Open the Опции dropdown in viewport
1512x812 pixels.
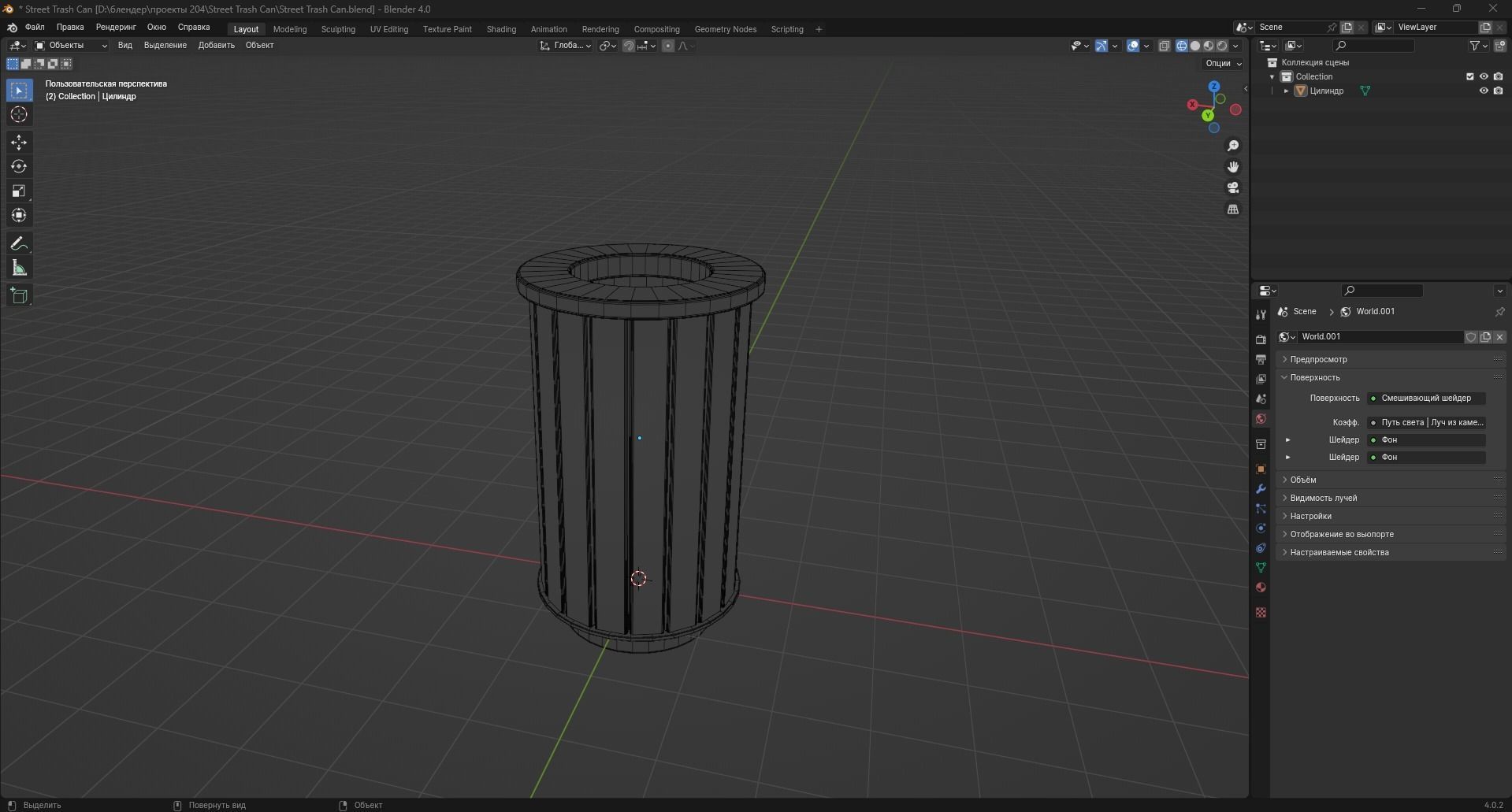(x=1223, y=63)
